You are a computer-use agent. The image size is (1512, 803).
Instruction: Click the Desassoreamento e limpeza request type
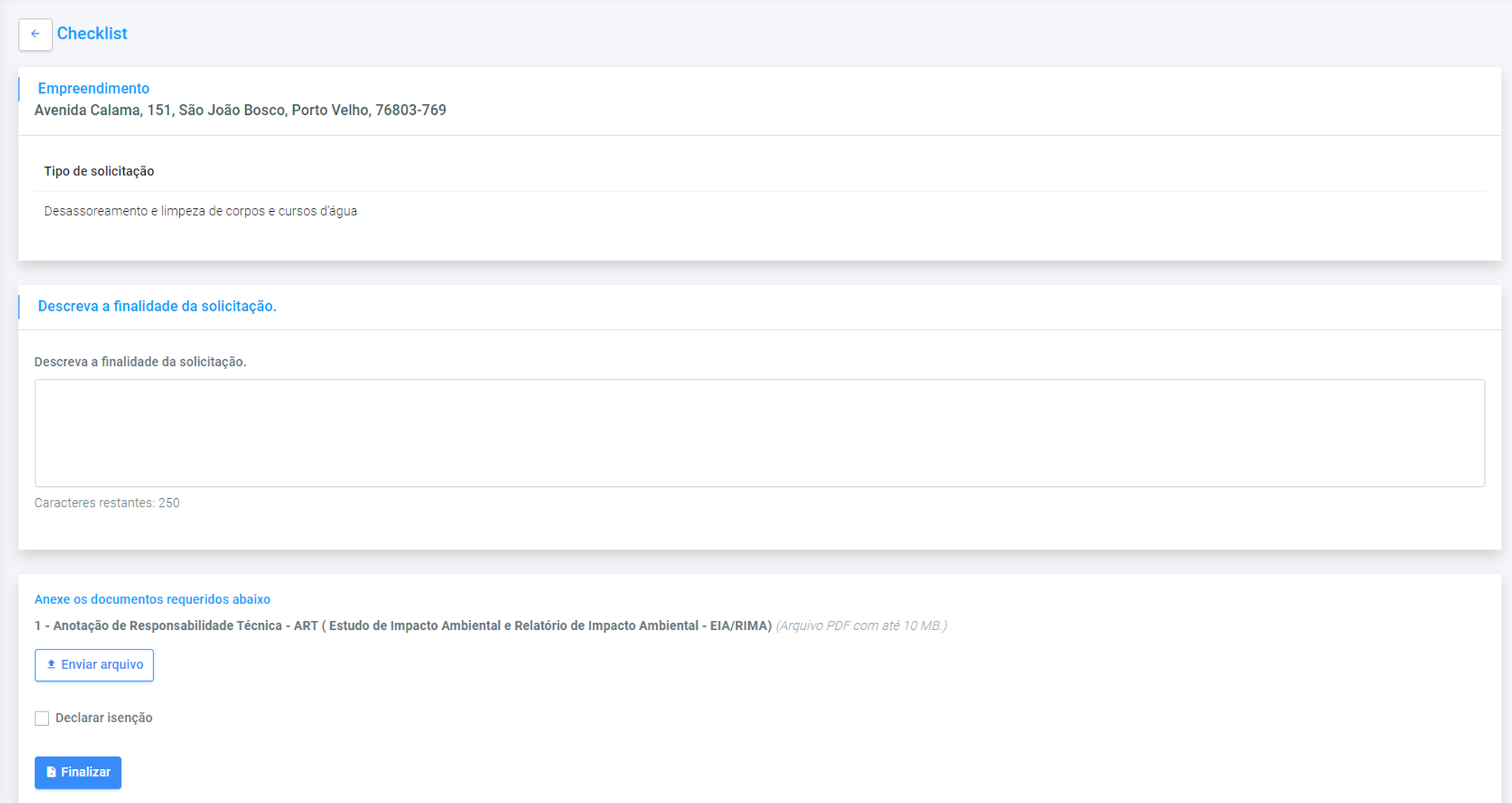(200, 211)
